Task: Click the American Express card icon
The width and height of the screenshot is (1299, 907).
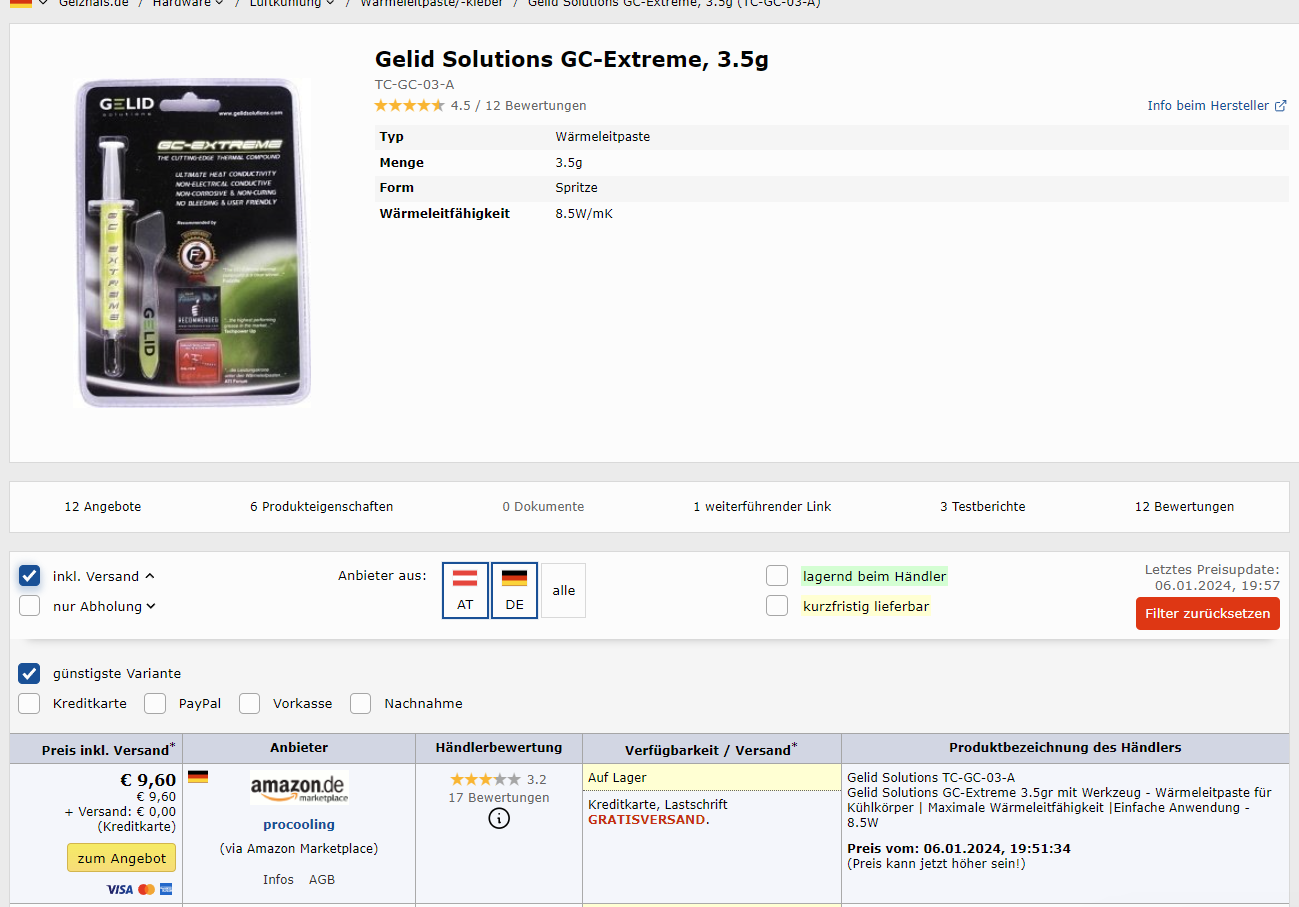Action: [x=166, y=889]
